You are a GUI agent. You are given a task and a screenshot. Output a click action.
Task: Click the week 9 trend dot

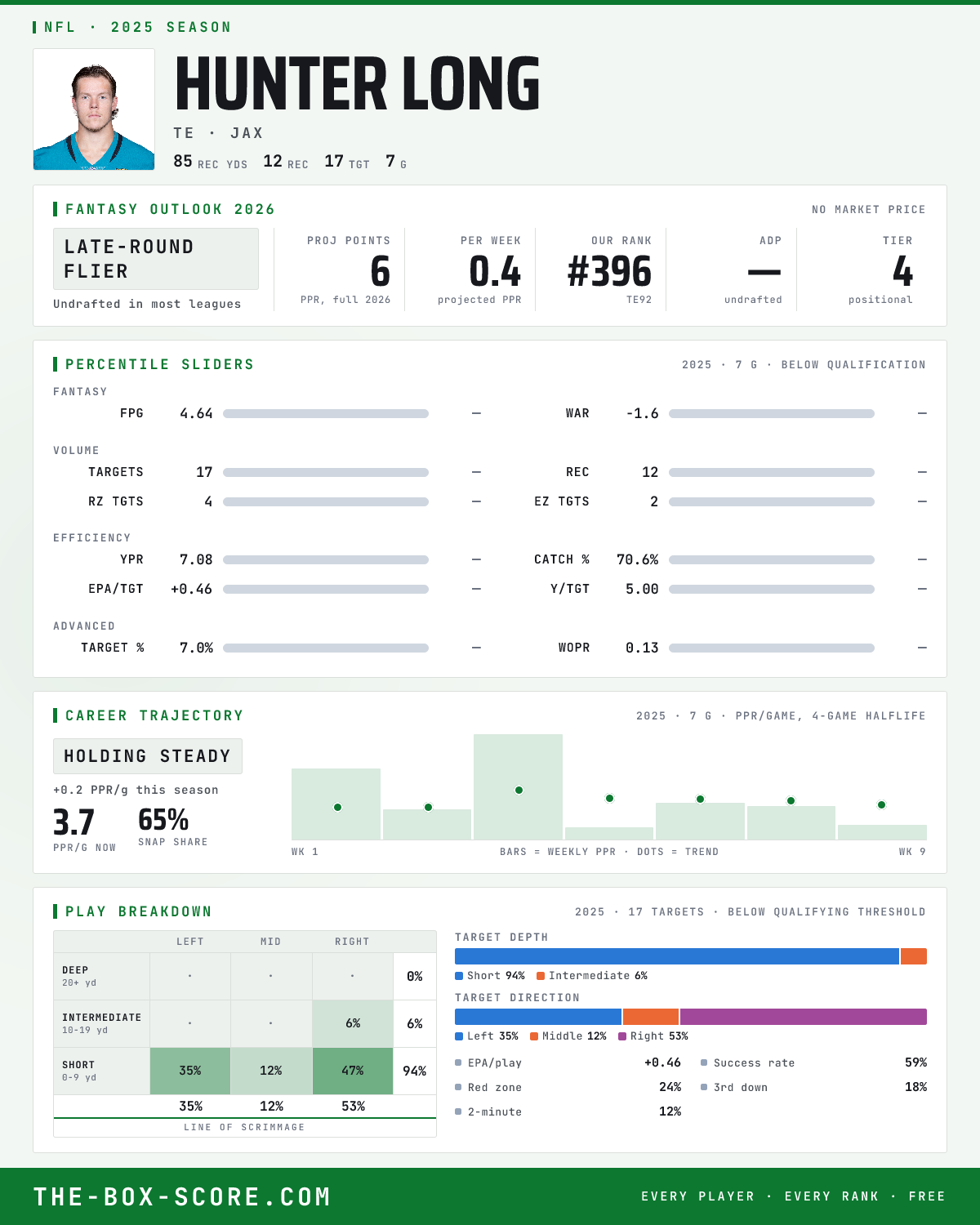pyautogui.click(x=881, y=804)
